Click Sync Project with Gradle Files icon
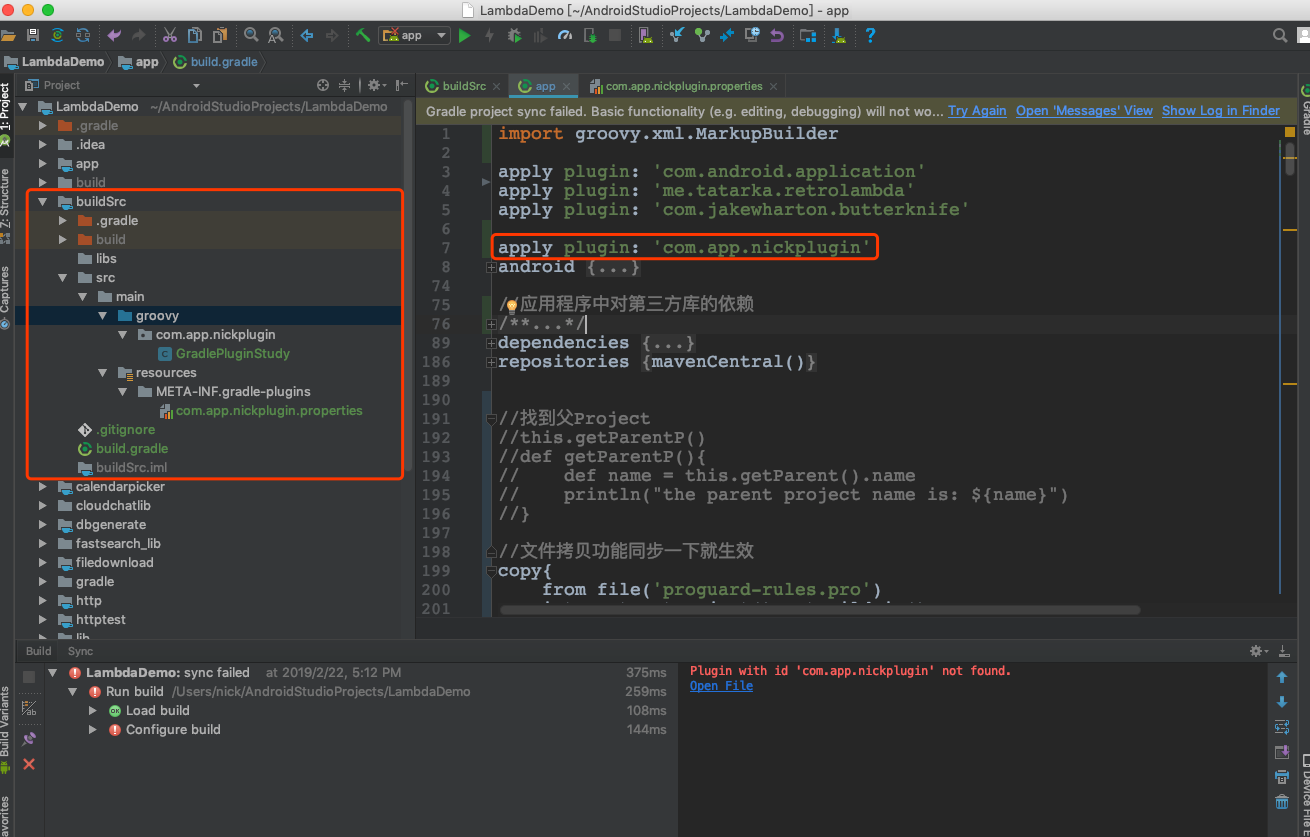The width and height of the screenshot is (1310, 837). [x=57, y=35]
